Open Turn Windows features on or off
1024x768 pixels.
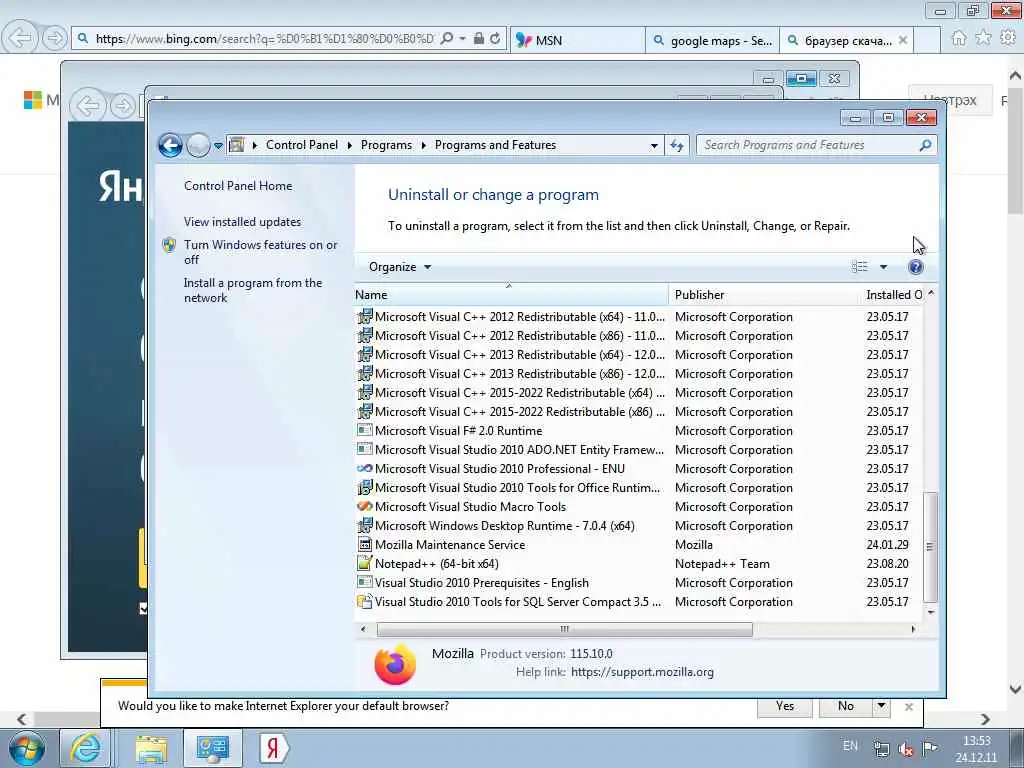(260, 252)
